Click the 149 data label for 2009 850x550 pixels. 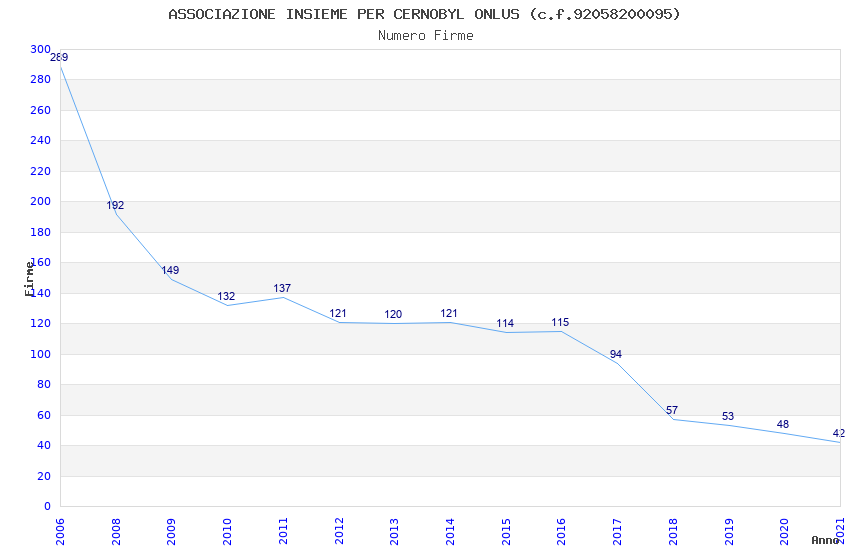click(x=170, y=270)
